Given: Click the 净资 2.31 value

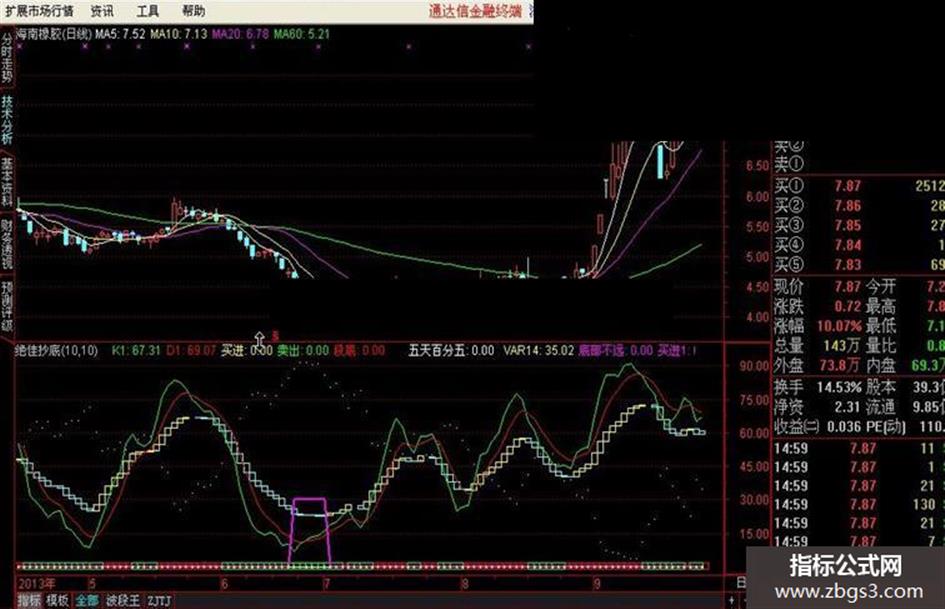Looking at the screenshot, I should (847, 407).
